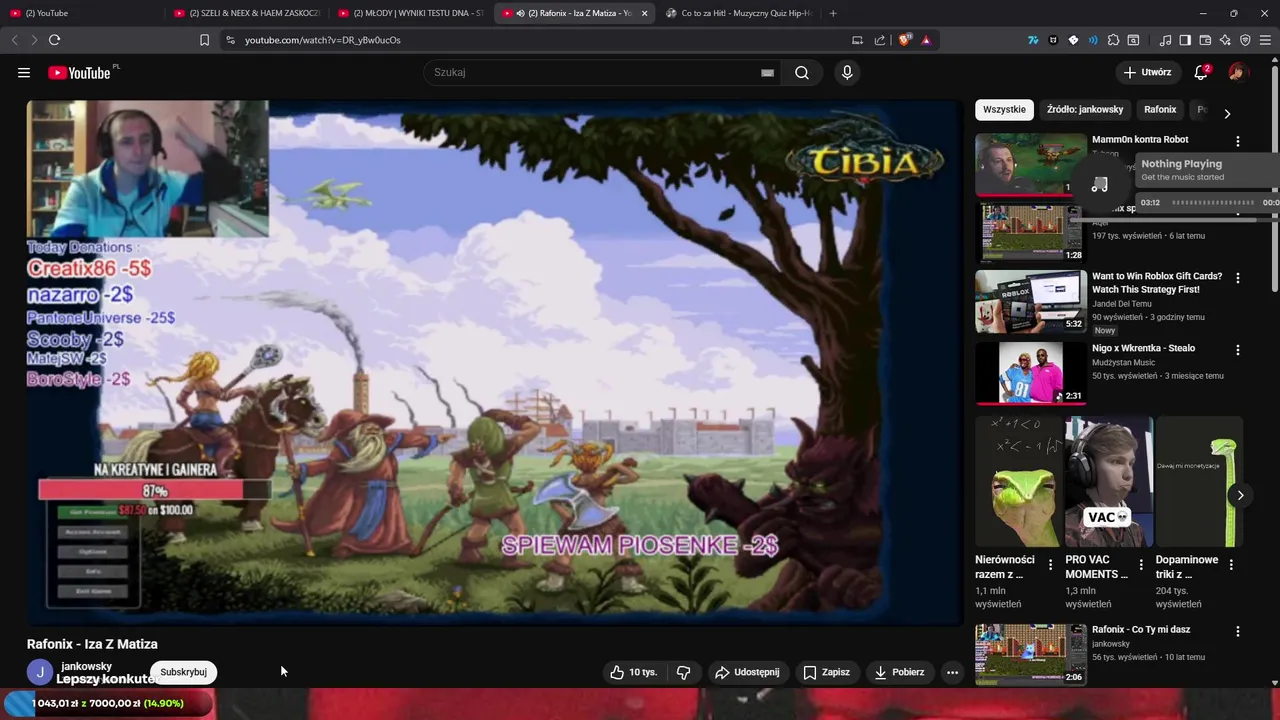
Task: Open options for Rafonix - Co Ty mi dasz
Action: 1238,632
